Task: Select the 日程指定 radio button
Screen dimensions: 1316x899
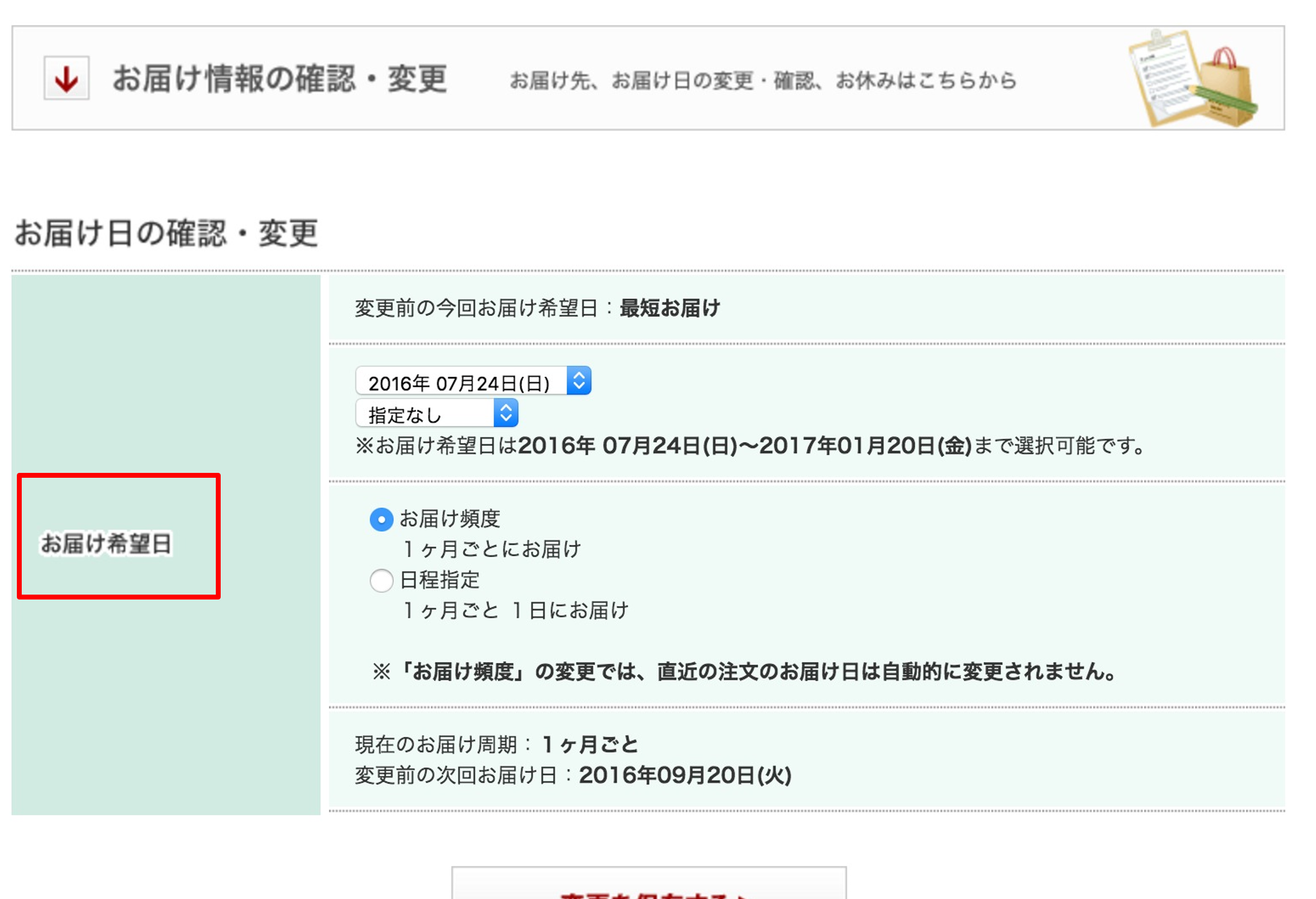Action: pyautogui.click(x=381, y=580)
